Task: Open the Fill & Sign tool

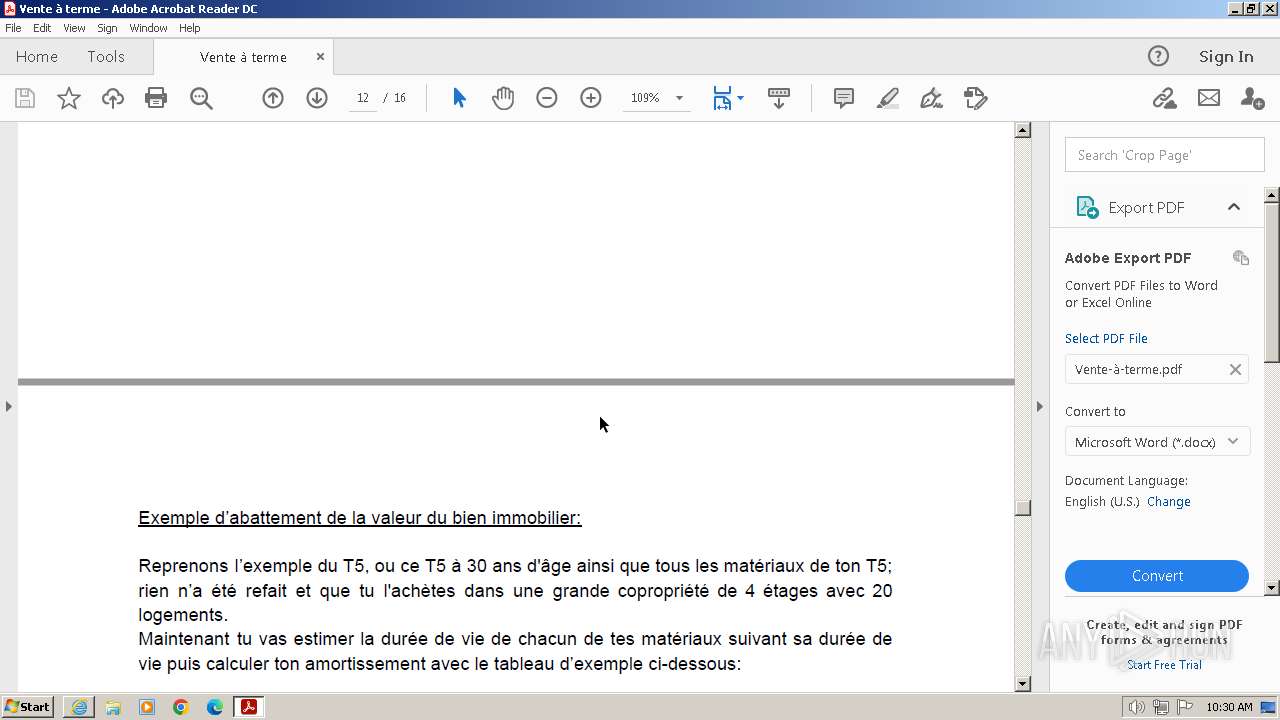Action: tap(931, 98)
